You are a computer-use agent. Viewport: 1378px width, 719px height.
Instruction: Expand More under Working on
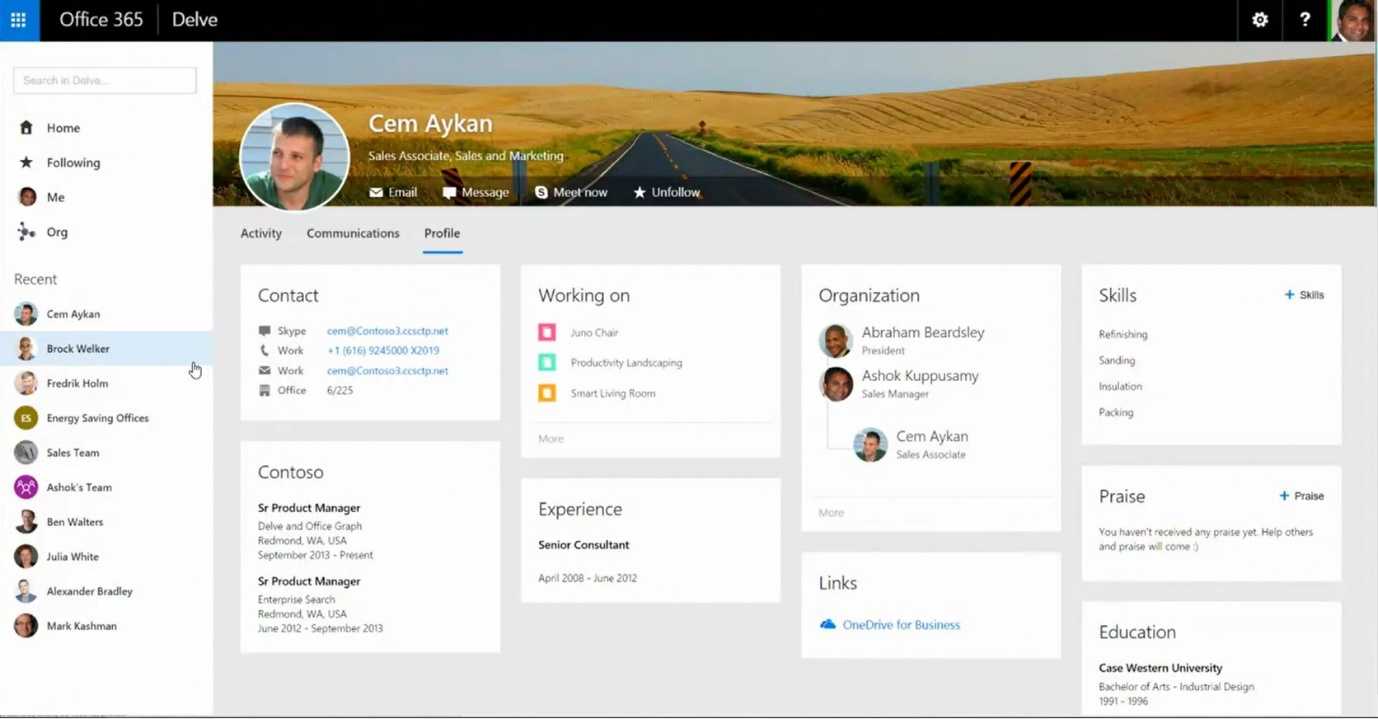[x=551, y=439]
